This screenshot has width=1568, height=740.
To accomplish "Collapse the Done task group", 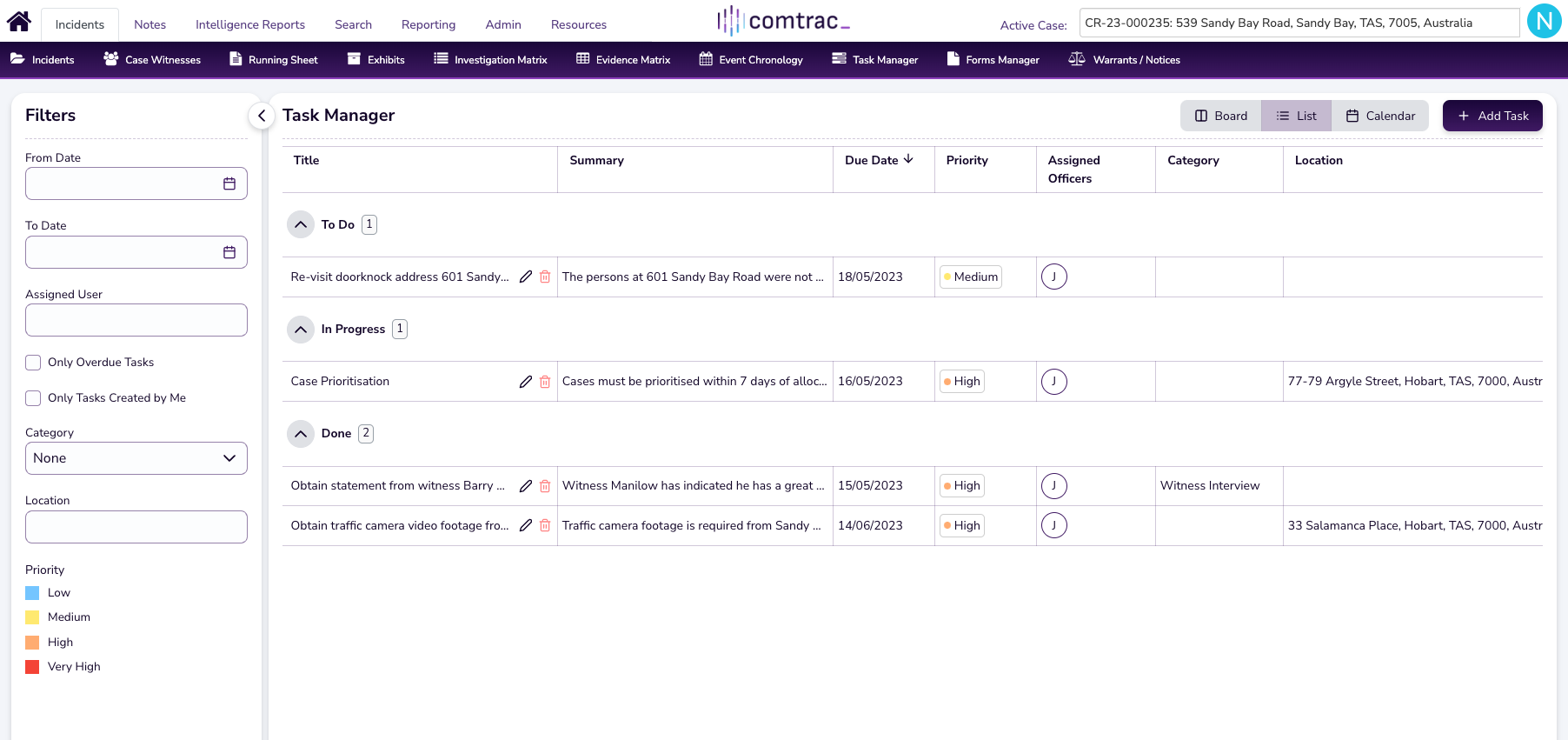I will click(301, 434).
